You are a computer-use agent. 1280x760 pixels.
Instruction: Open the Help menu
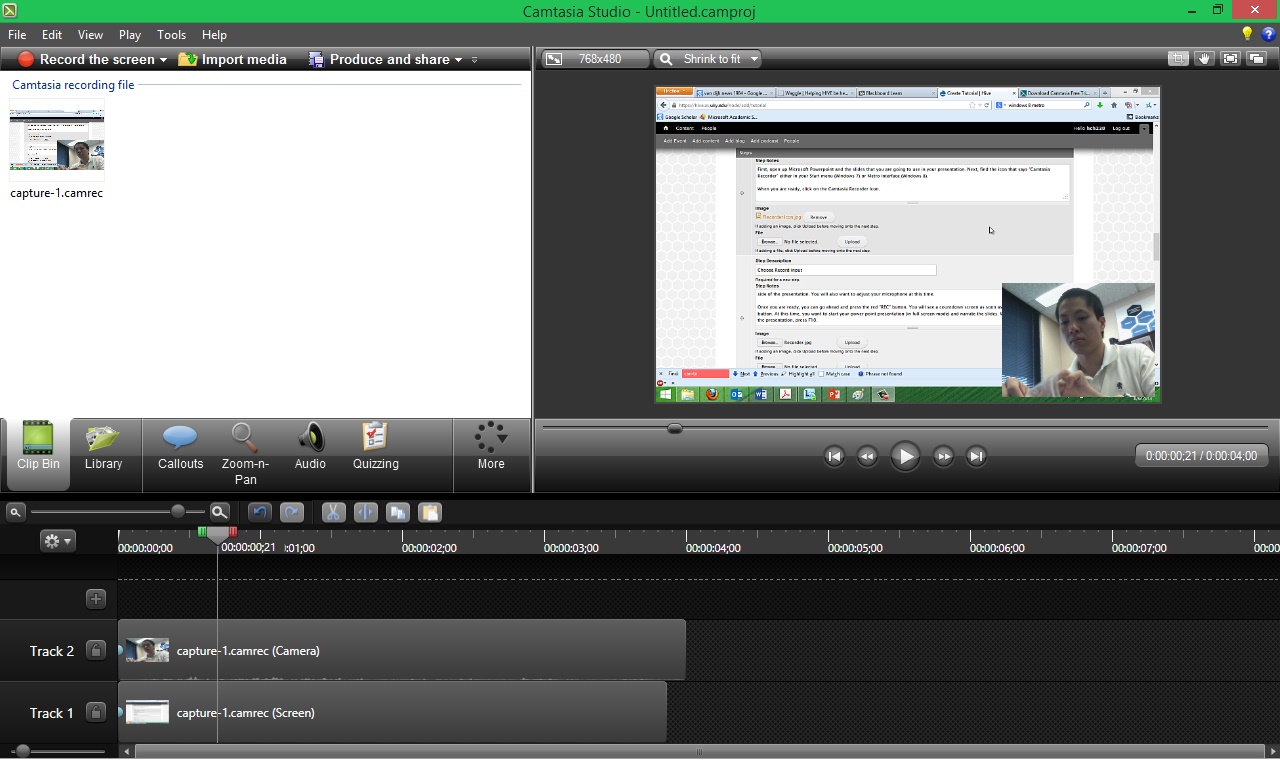(x=214, y=34)
